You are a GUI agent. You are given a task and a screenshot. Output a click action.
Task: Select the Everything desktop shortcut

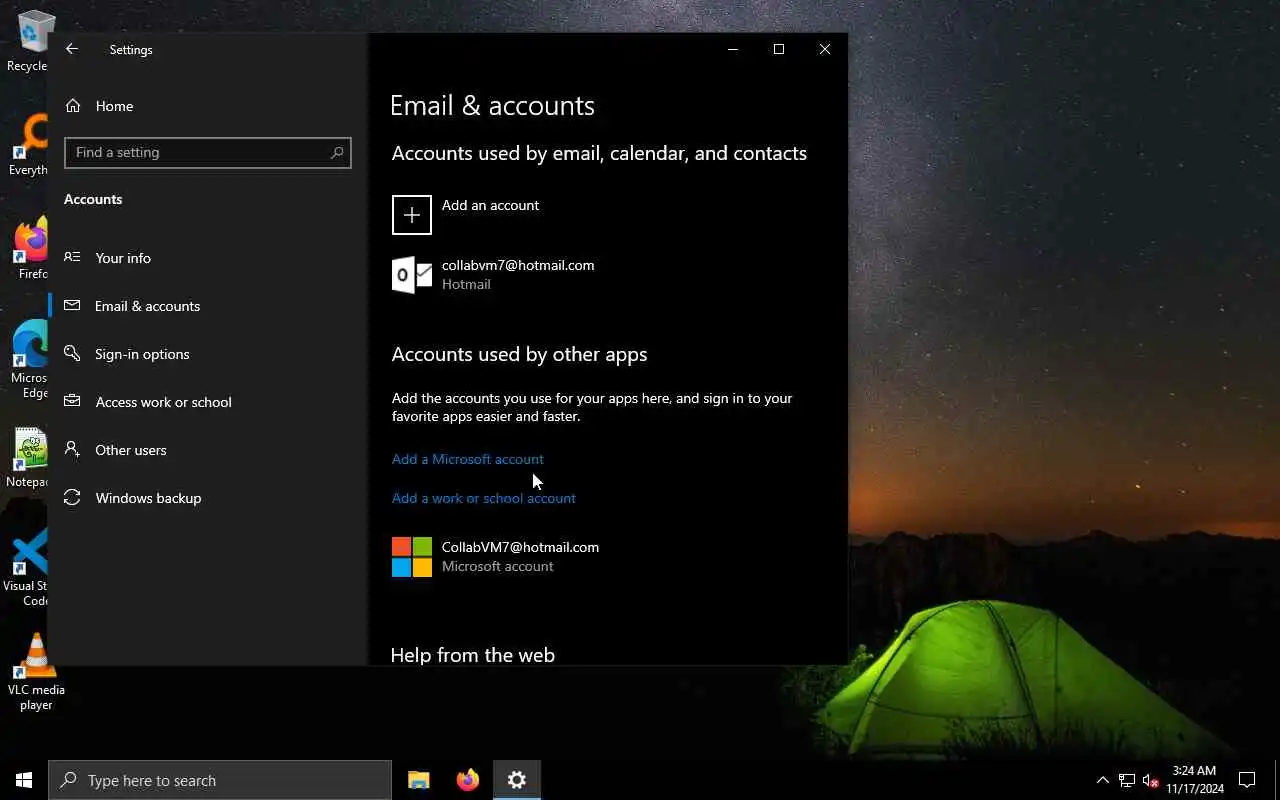28,146
